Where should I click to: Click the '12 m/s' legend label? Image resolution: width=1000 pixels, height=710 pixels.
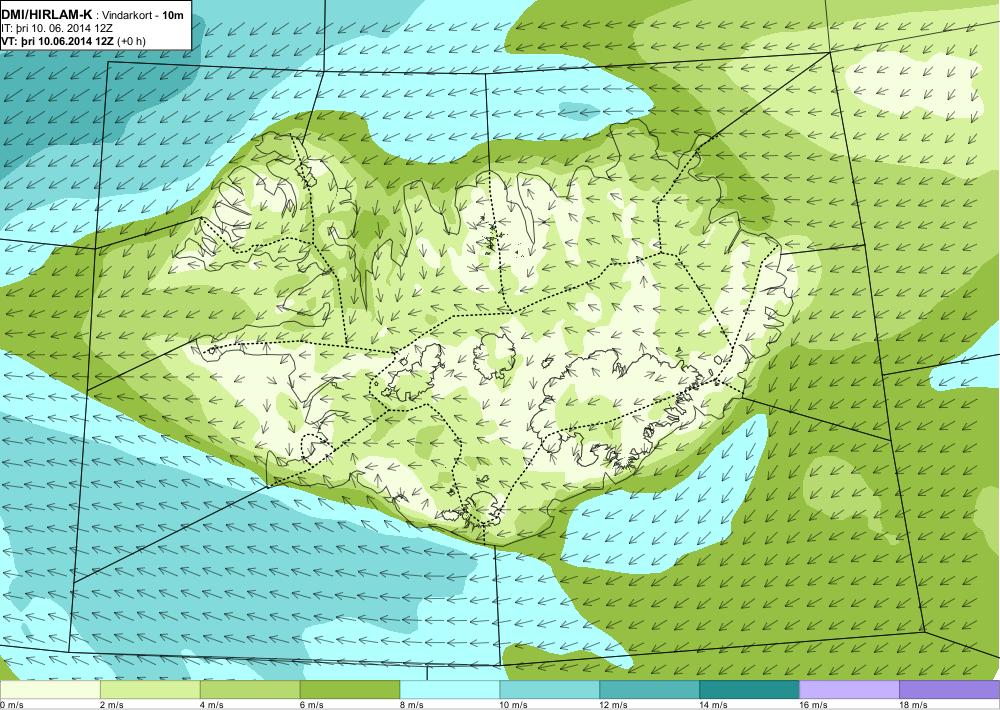614,705
